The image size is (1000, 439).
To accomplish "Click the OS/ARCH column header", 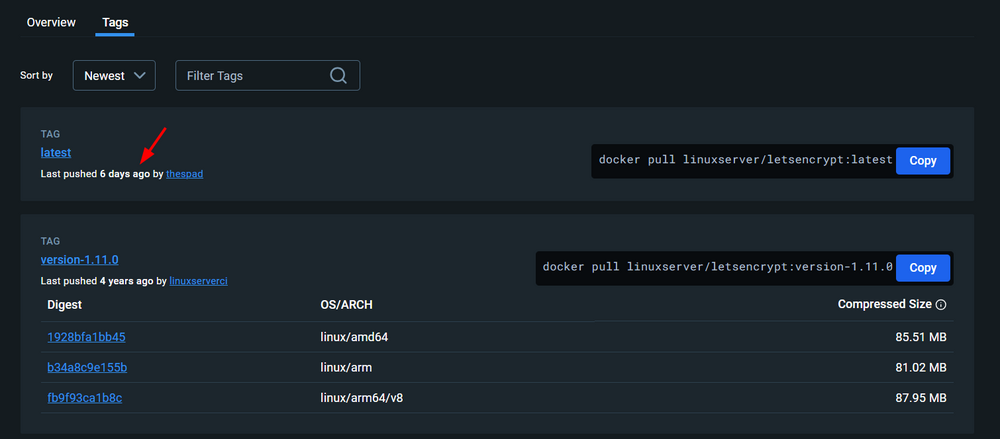I will tap(346, 305).
